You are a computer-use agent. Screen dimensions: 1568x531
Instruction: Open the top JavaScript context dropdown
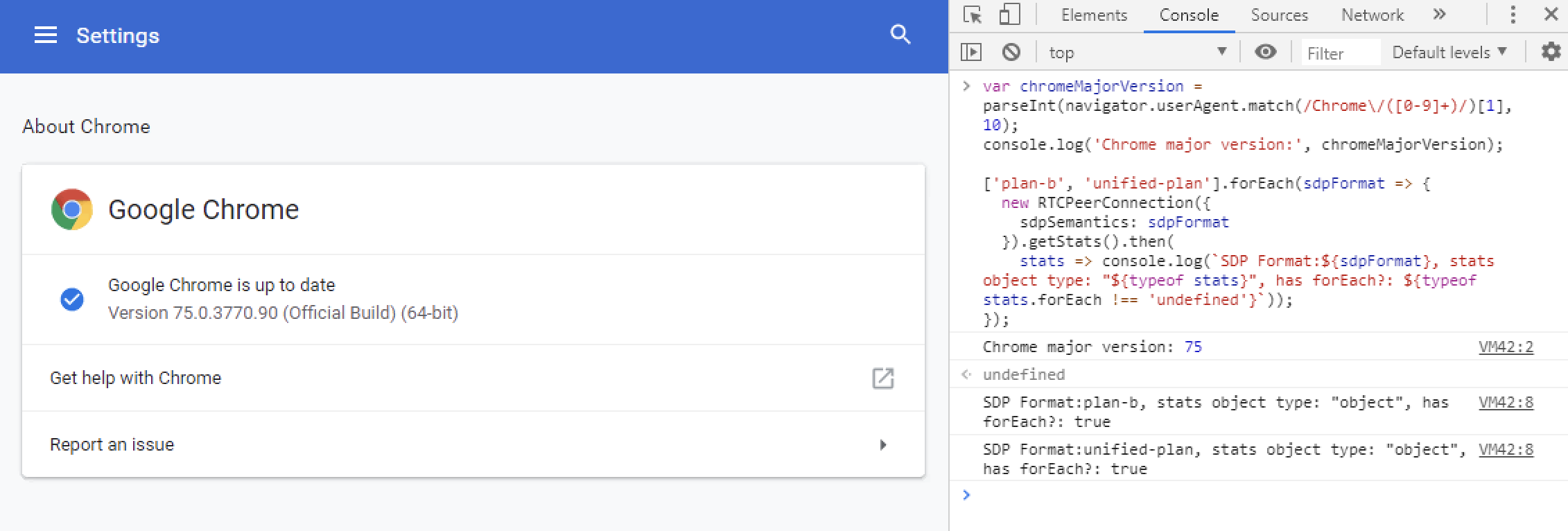pyautogui.click(x=1137, y=52)
